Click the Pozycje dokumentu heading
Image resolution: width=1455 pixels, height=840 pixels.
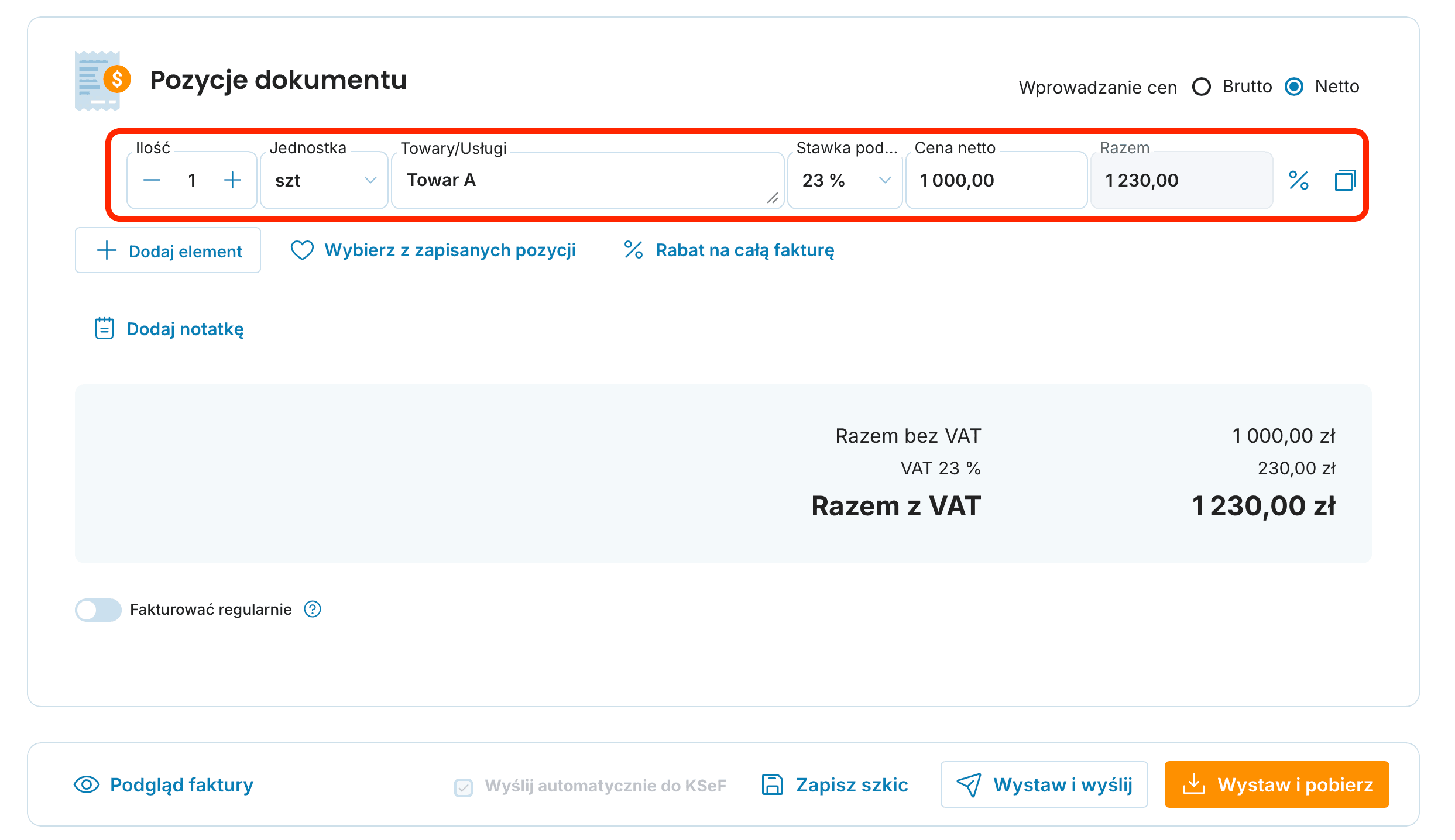coord(278,80)
